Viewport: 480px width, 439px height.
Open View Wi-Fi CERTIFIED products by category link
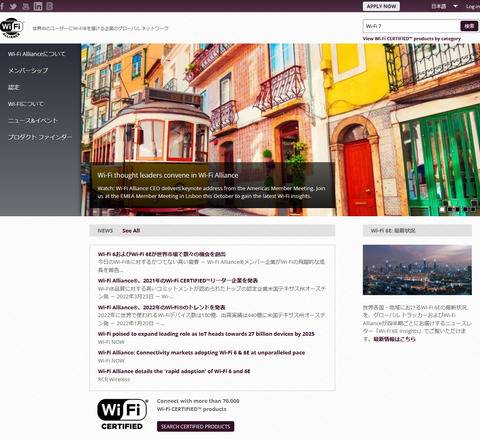tap(412, 39)
